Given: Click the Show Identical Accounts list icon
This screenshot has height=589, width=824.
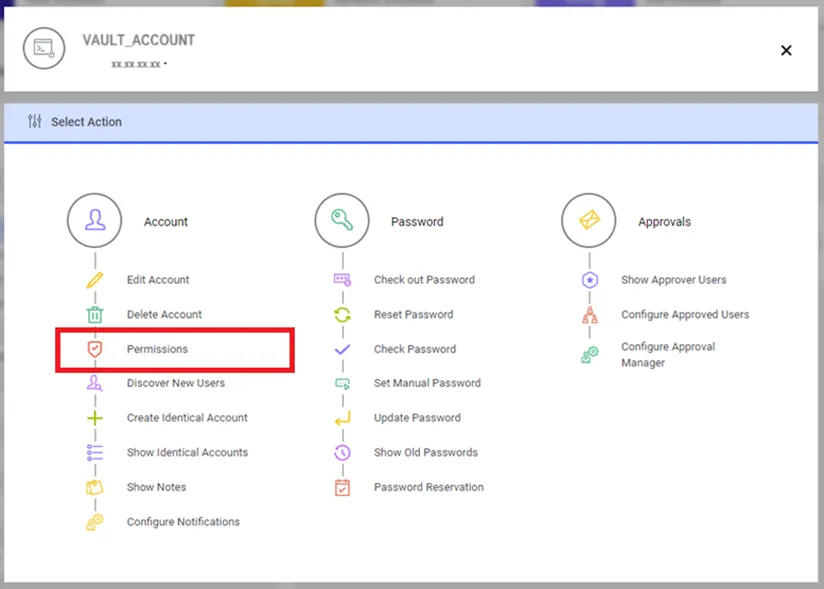Looking at the screenshot, I should (95, 452).
